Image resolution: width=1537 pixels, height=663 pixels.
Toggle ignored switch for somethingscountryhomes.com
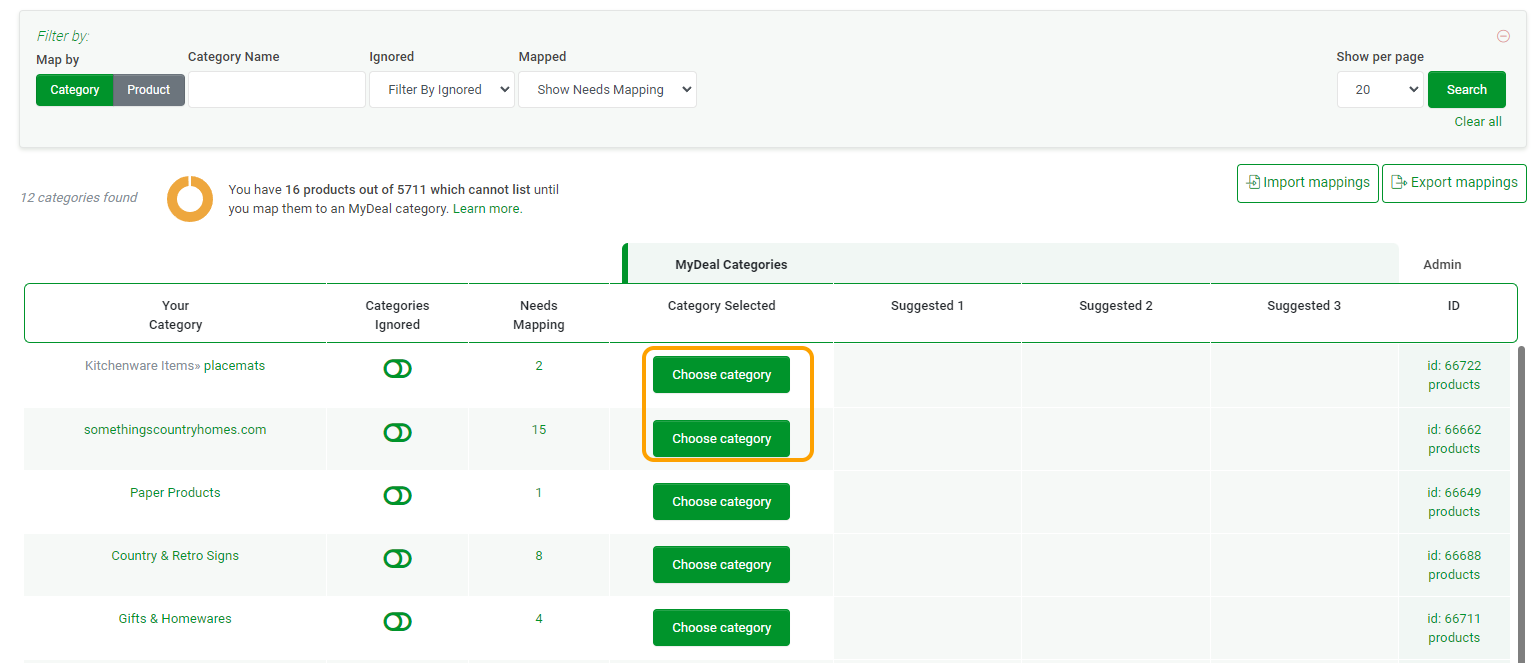pos(397,433)
